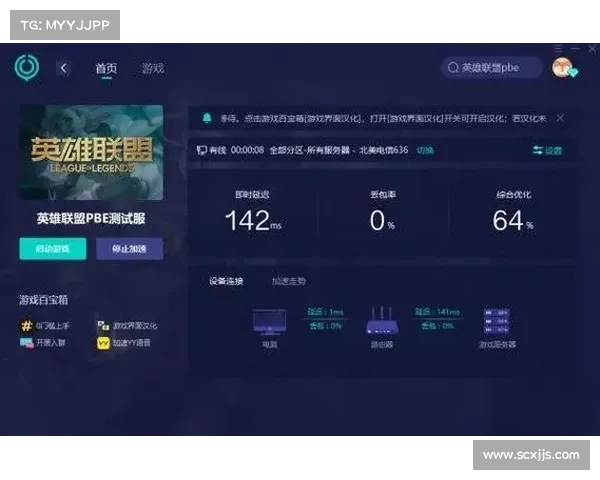Open the 加速YY语音 tool
The width and height of the screenshot is (600, 480).
click(124, 343)
